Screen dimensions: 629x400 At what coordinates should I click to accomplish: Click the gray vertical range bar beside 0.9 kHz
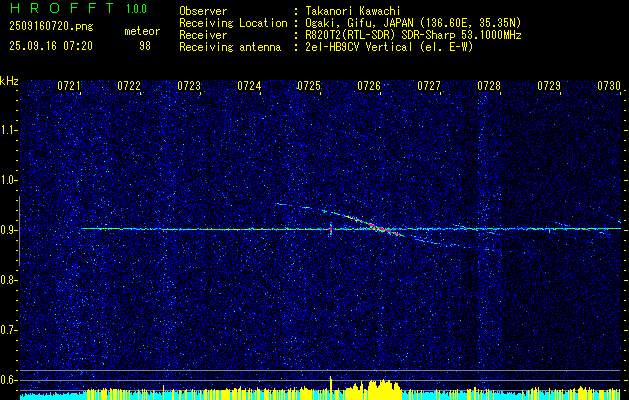pyautogui.click(x=19, y=231)
